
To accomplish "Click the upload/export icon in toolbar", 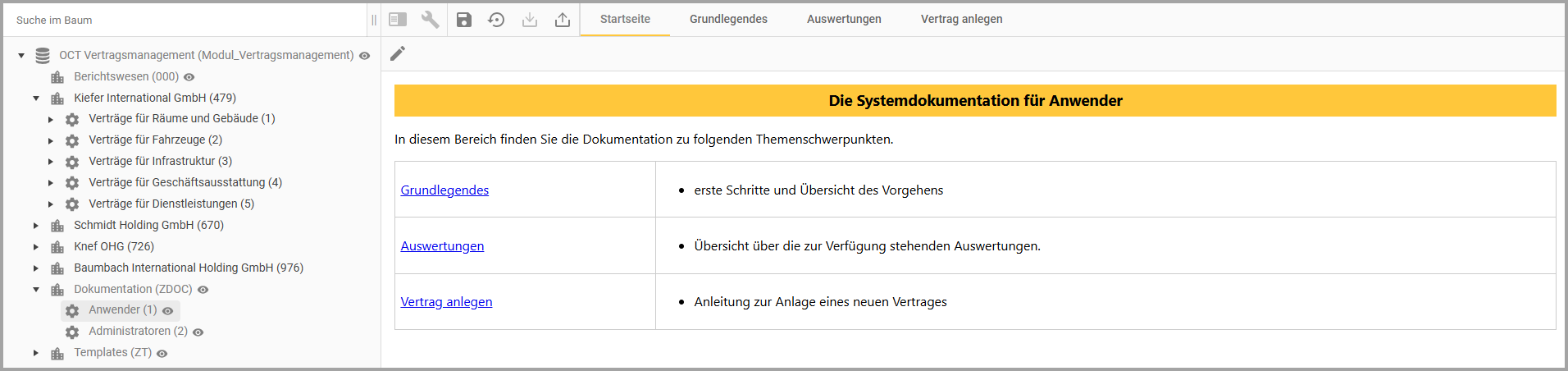I will [x=563, y=20].
